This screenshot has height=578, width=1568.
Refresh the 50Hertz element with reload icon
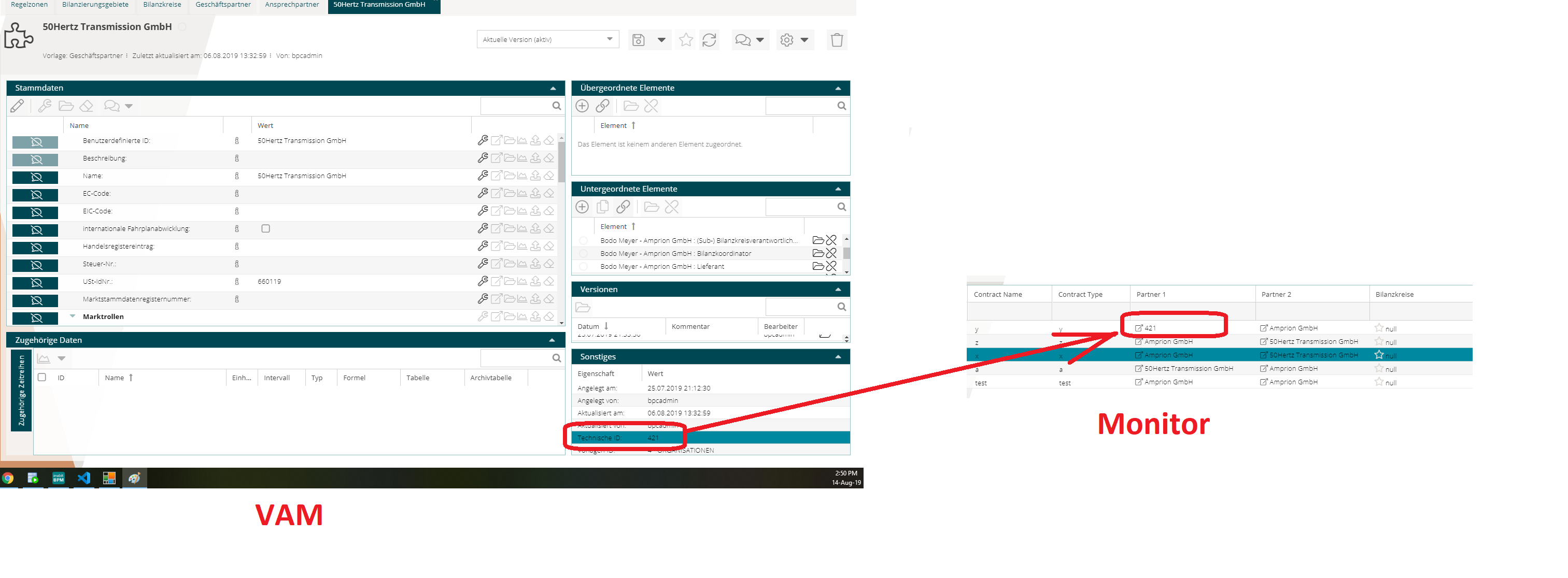pos(709,39)
